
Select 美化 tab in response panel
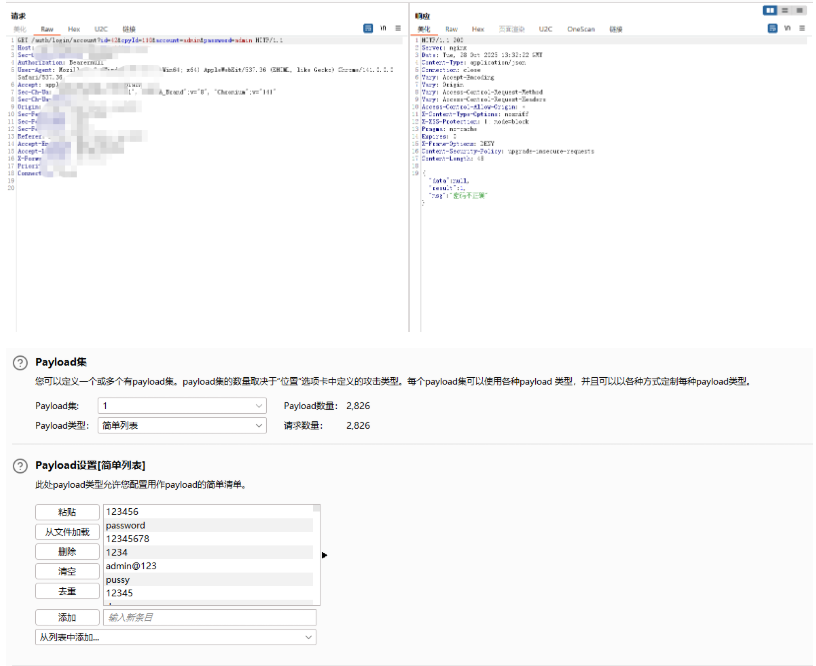coord(424,29)
